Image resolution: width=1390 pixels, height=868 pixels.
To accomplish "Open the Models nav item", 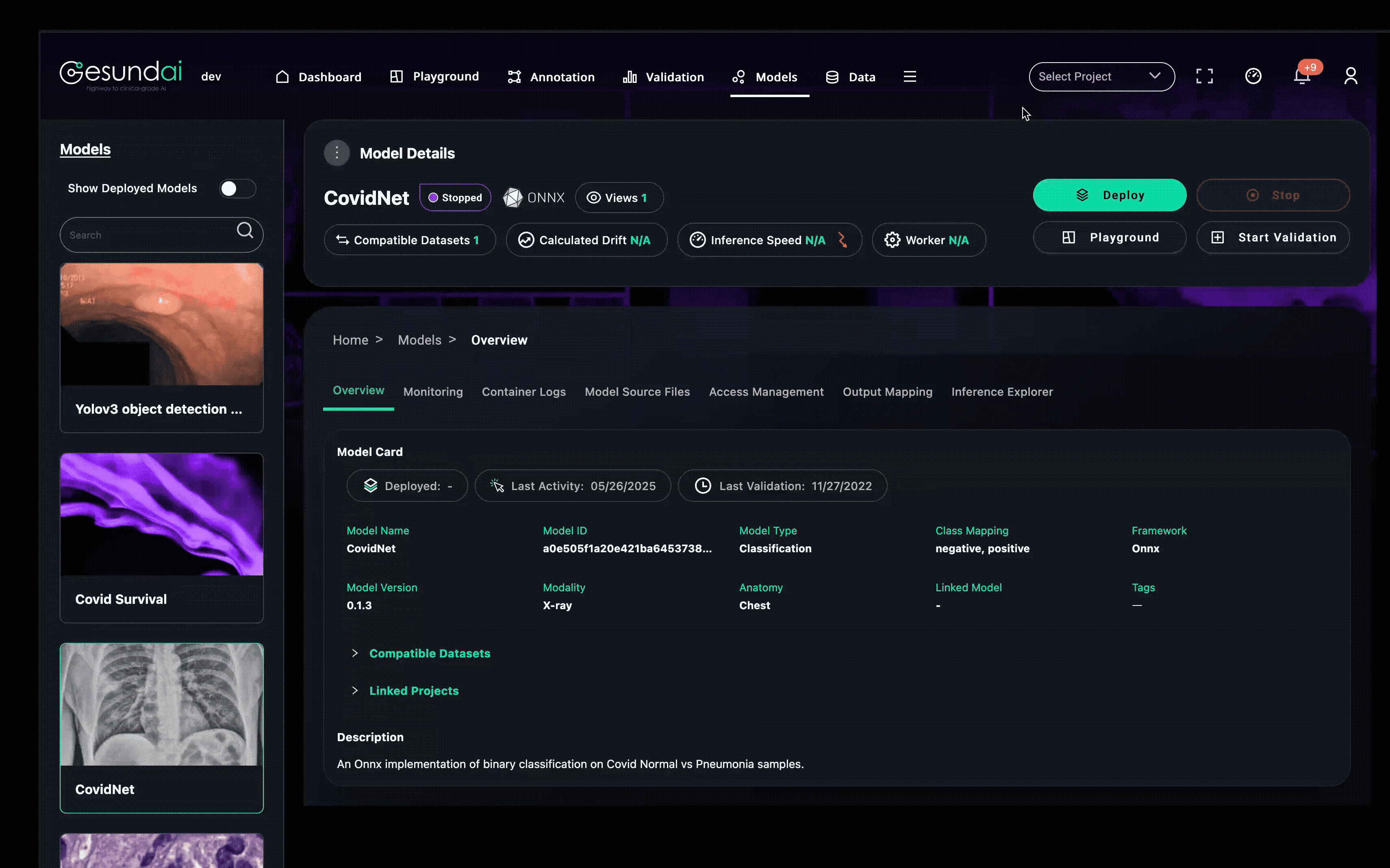I will click(x=765, y=77).
